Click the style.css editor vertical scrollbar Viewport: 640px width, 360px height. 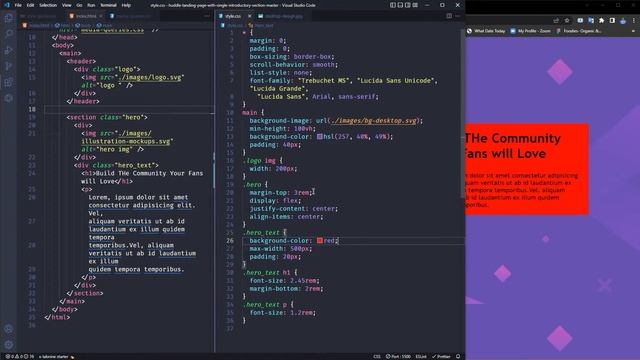(x=463, y=114)
